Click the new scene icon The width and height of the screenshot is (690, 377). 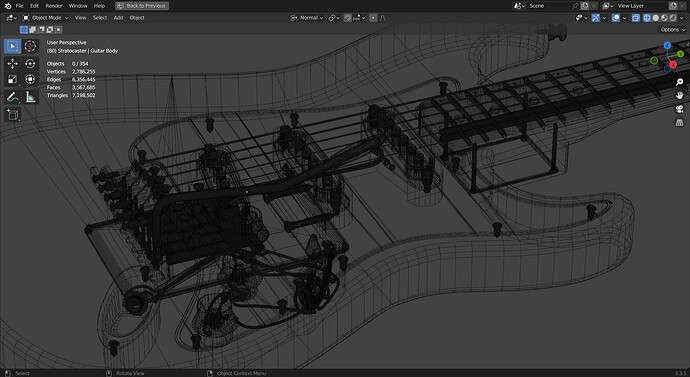(x=585, y=6)
